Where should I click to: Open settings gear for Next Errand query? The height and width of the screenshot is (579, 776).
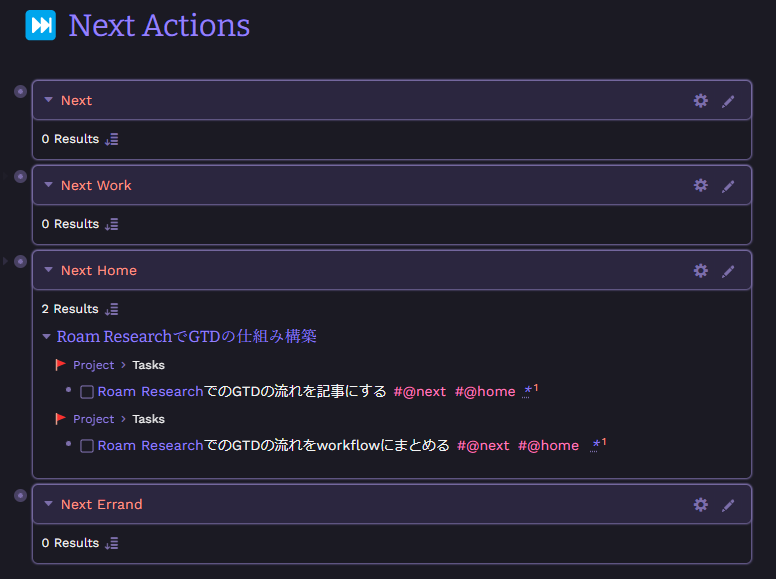pos(700,505)
